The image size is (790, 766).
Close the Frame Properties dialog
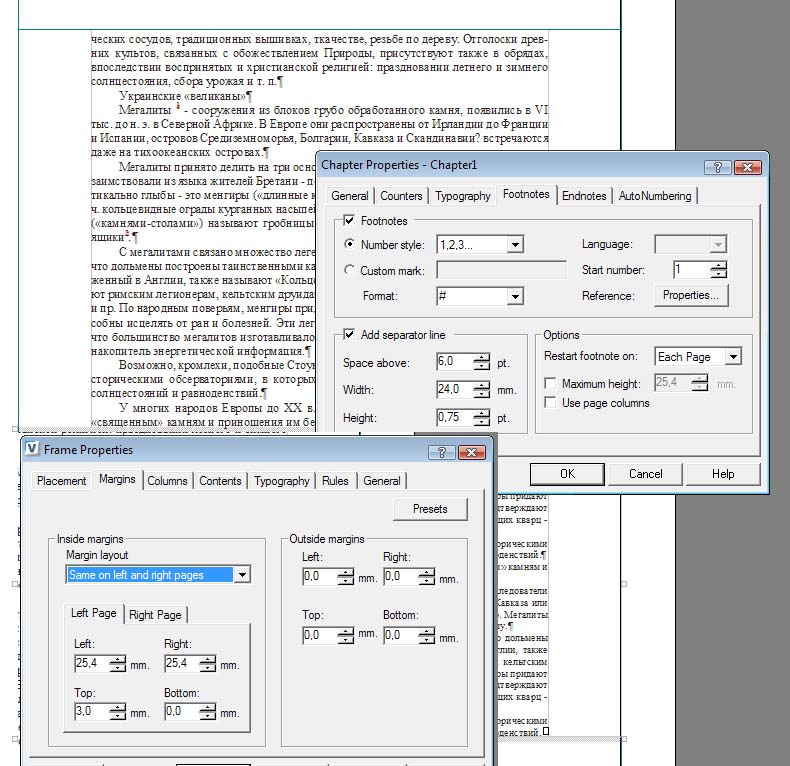click(472, 452)
